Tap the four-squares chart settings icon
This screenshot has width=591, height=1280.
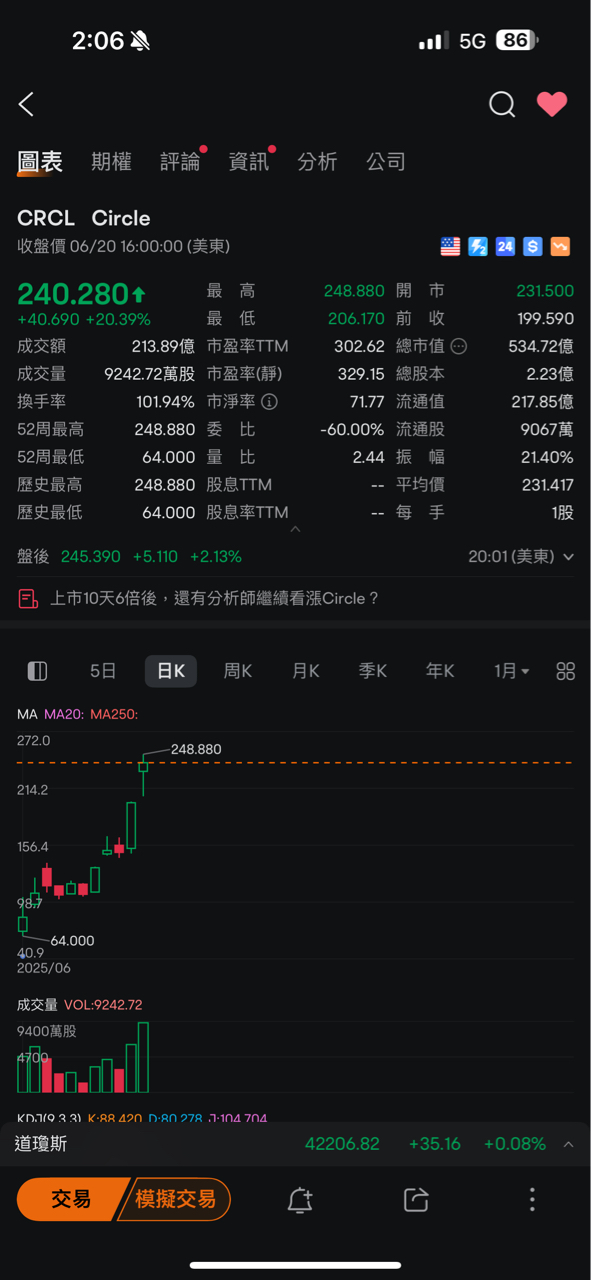pos(566,671)
